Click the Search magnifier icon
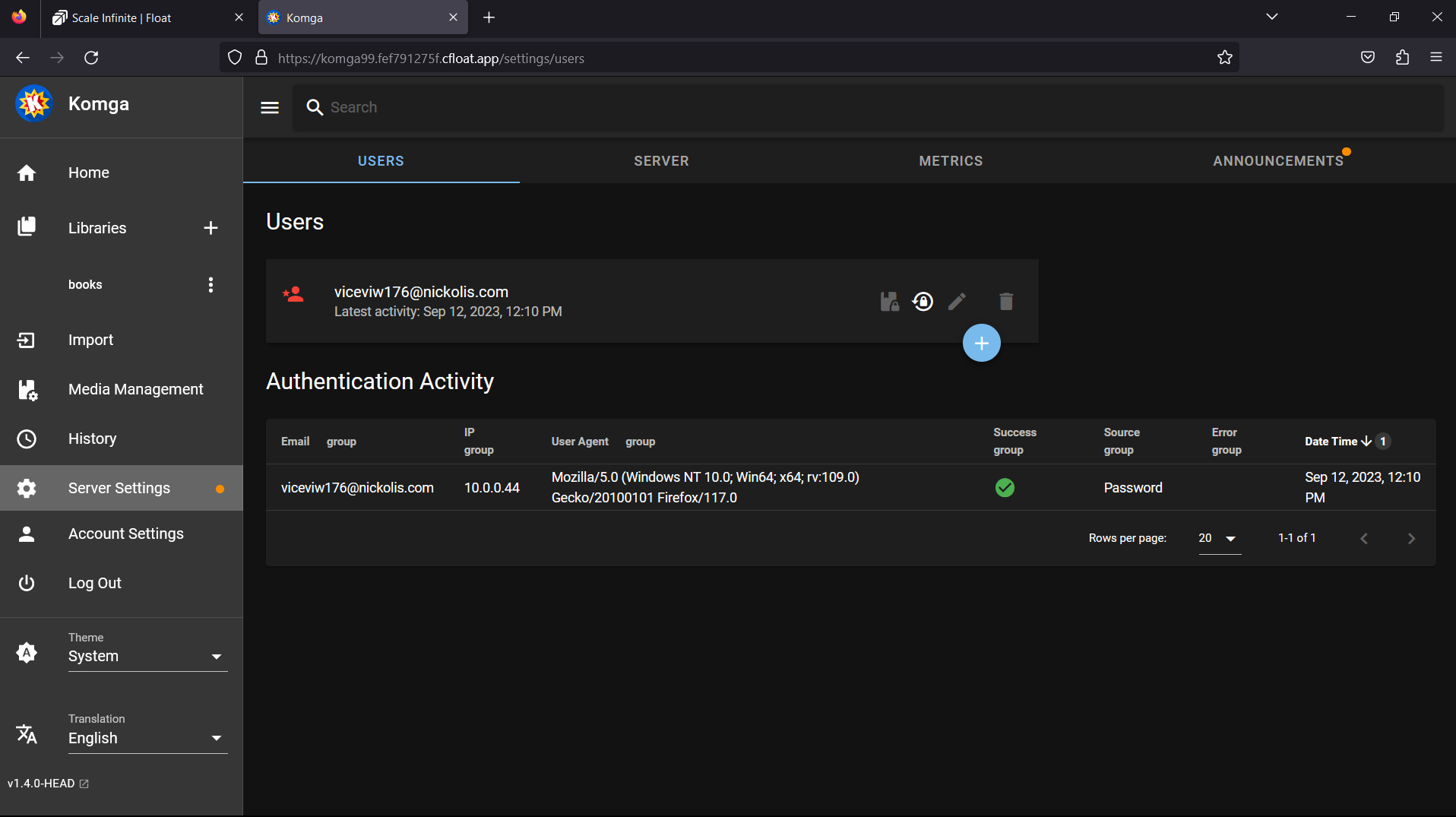The width and height of the screenshot is (1456, 817). point(315,107)
